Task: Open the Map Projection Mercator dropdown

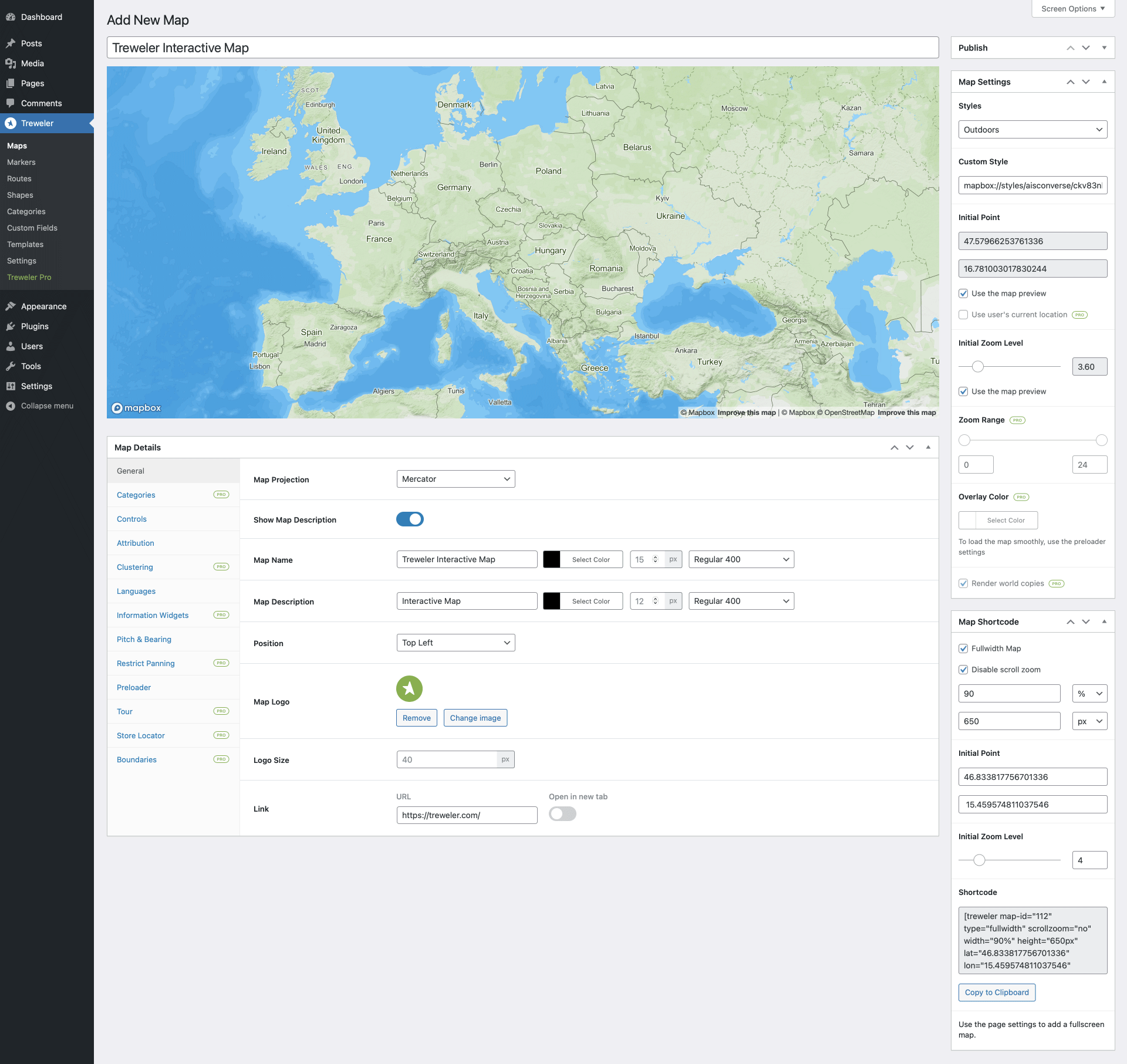Action: 455,479
